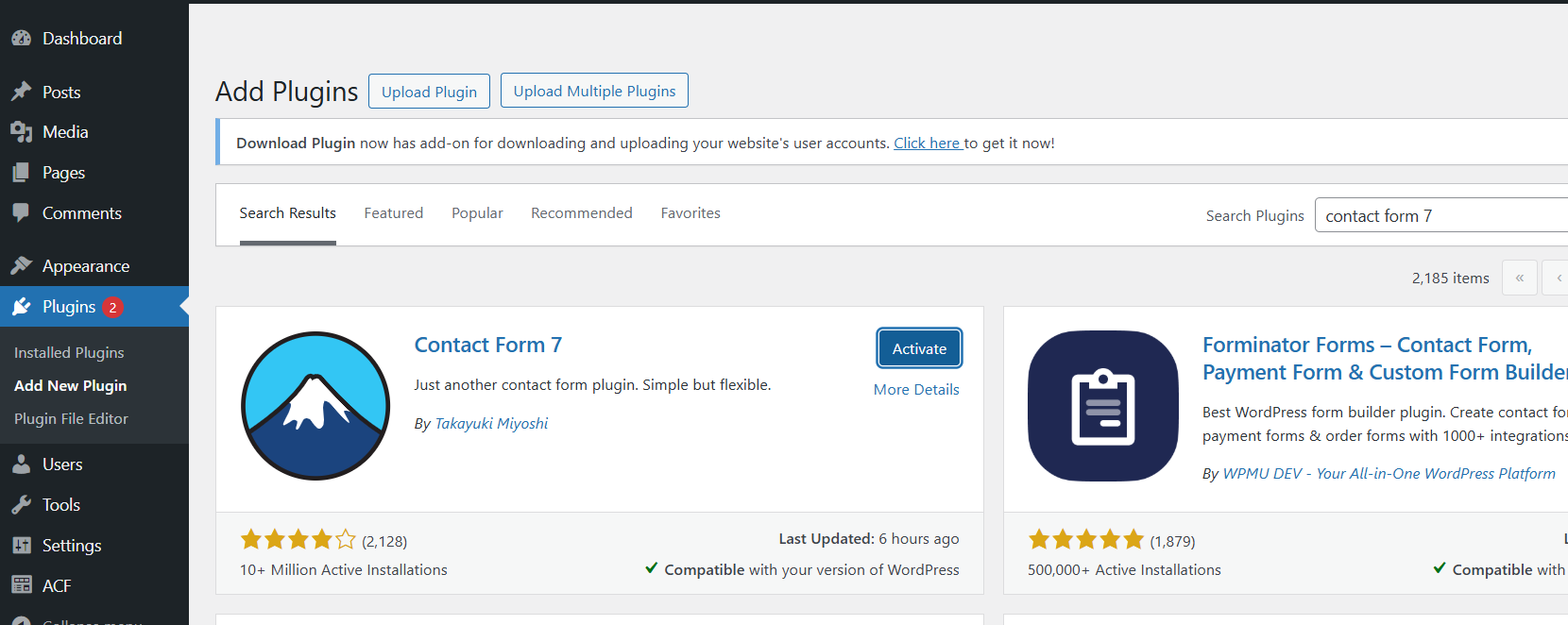Click '2,185 items' count text
The width and height of the screenshot is (1568, 625).
[1450, 279]
